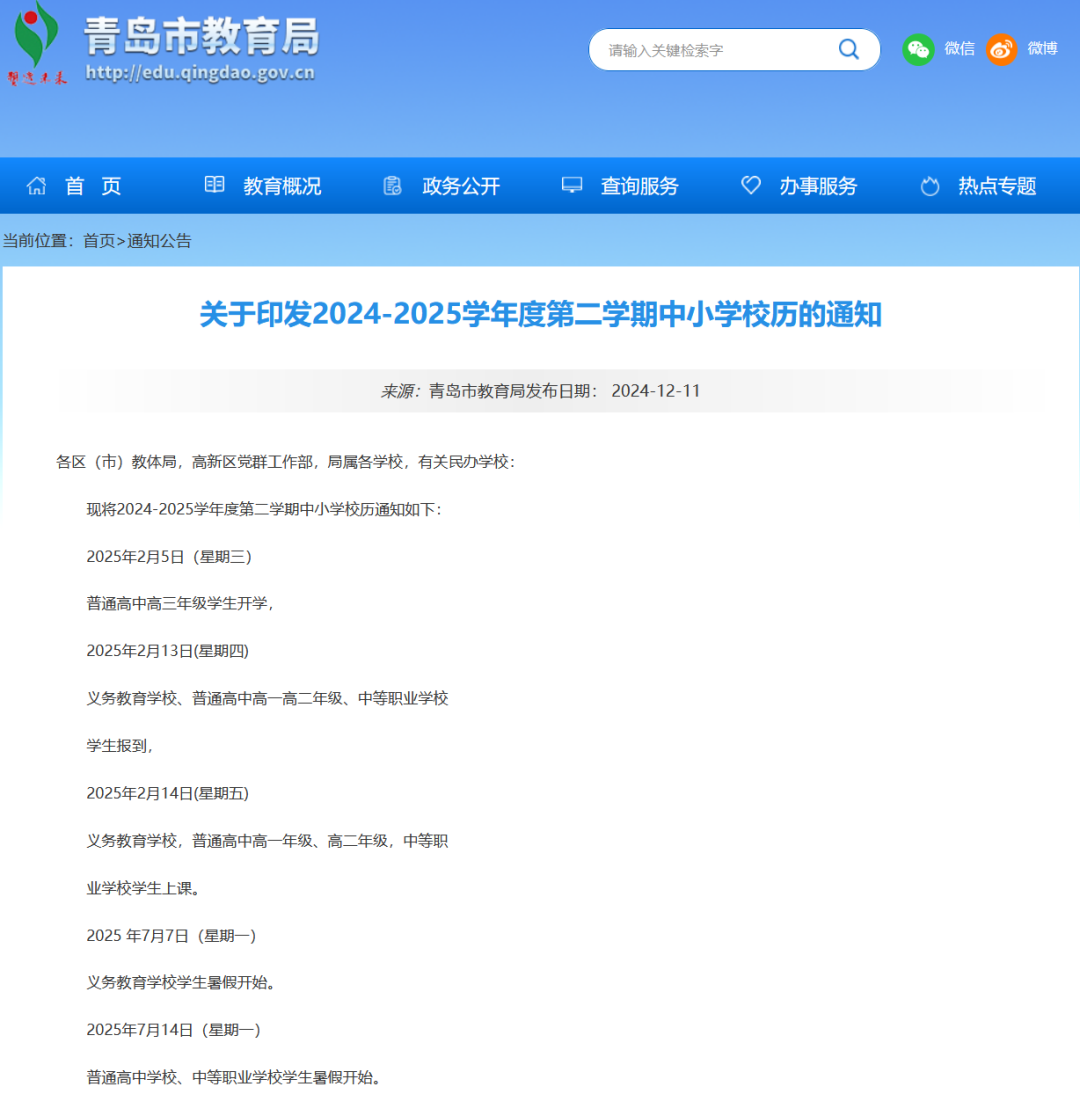Open the 教育概况 navigation menu

click(282, 186)
